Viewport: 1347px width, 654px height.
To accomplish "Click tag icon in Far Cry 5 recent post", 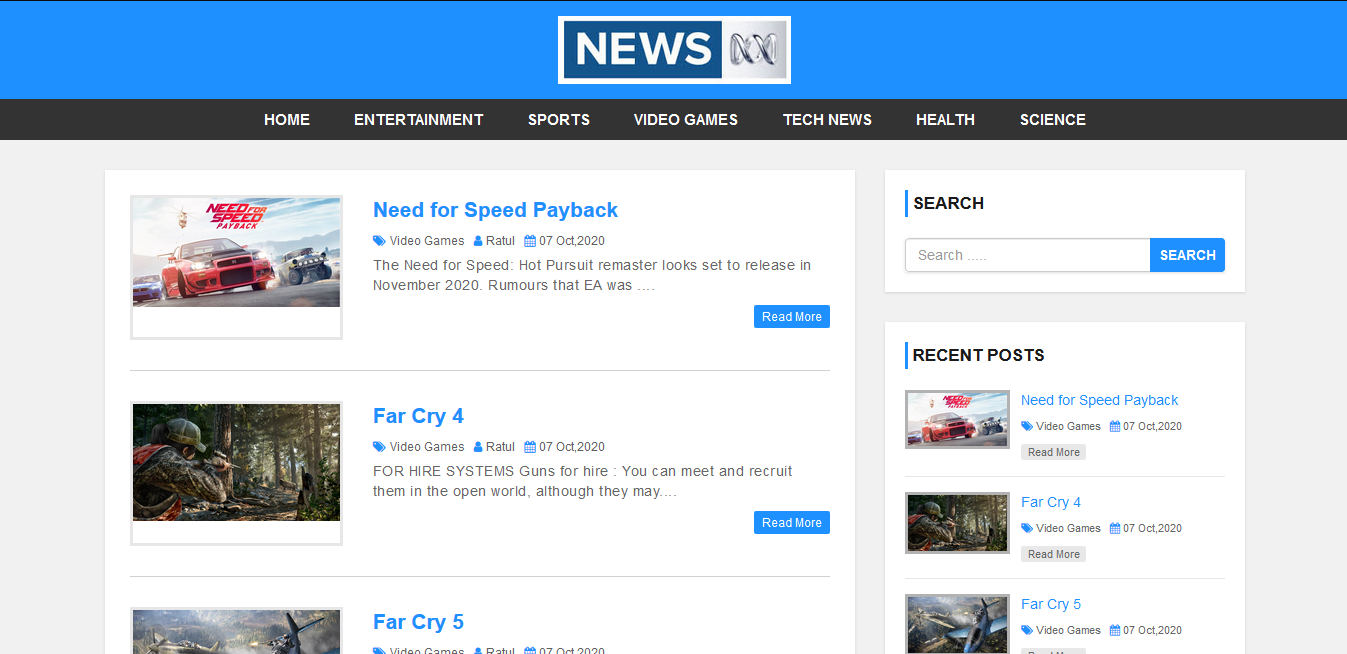I will click(1027, 630).
